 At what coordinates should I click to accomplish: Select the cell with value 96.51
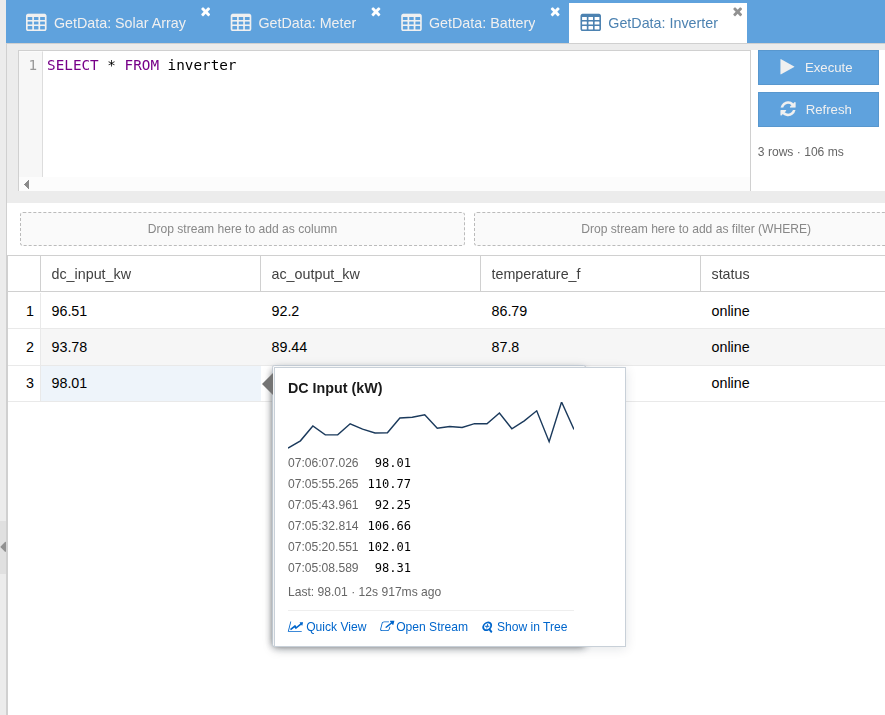pyautogui.click(x=150, y=311)
